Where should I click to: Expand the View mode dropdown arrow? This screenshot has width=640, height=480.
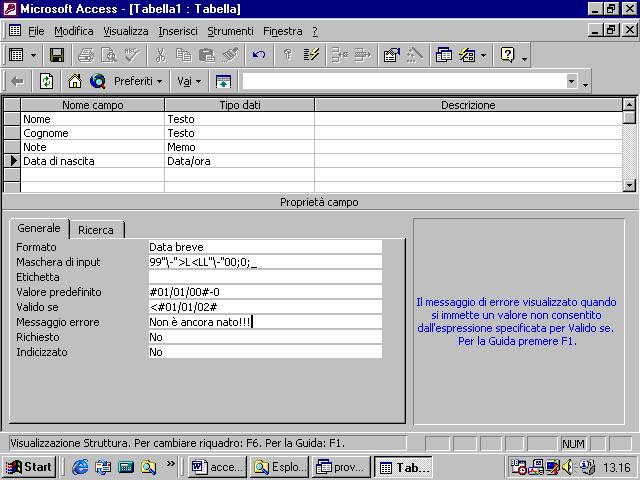tap(33, 55)
